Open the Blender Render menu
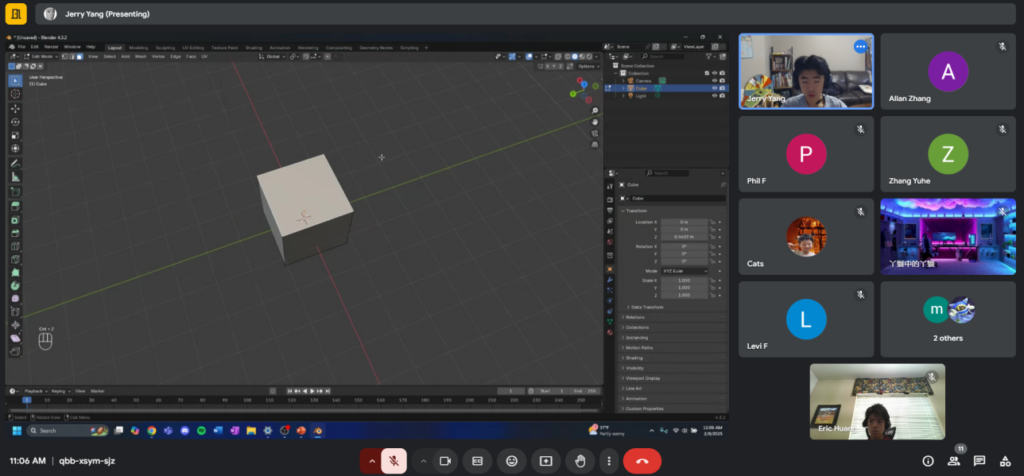 51,47
